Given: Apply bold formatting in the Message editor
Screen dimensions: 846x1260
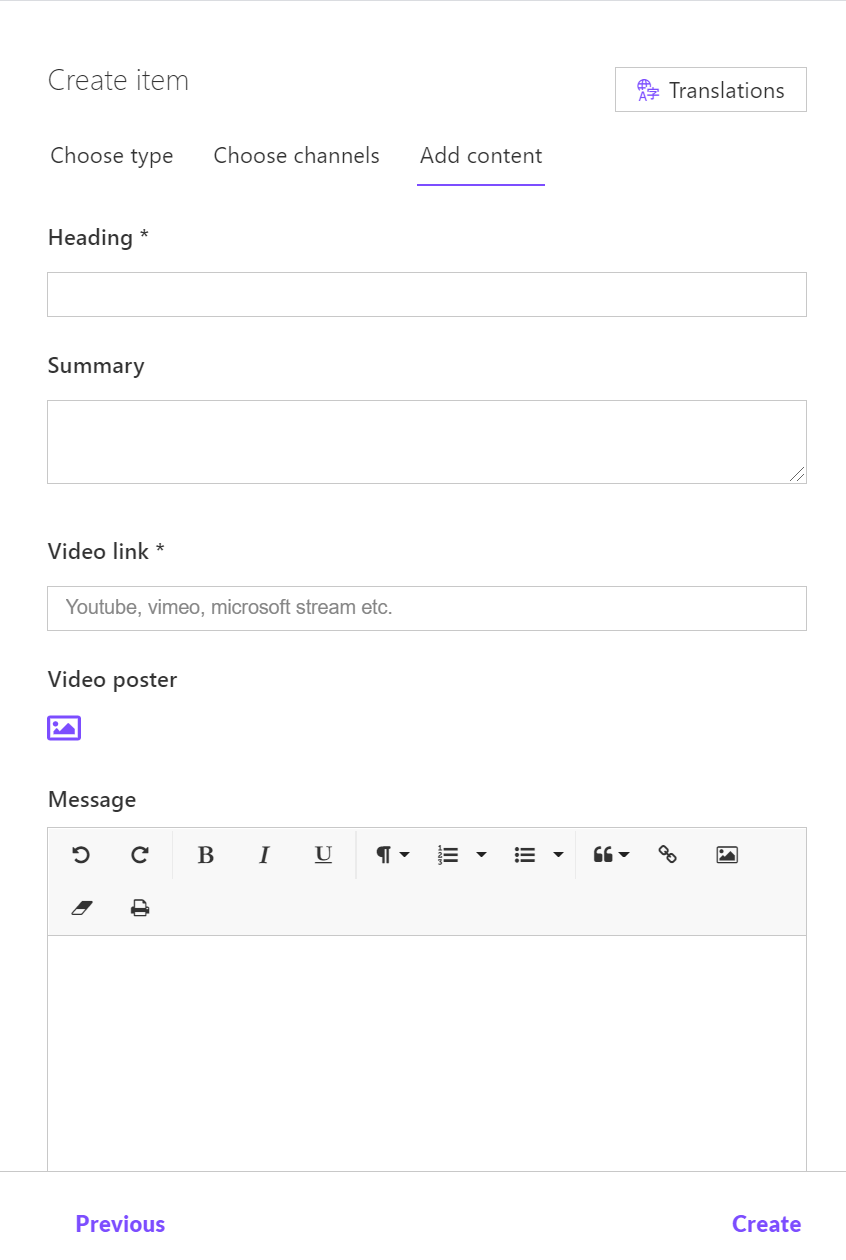Looking at the screenshot, I should pyautogui.click(x=205, y=855).
